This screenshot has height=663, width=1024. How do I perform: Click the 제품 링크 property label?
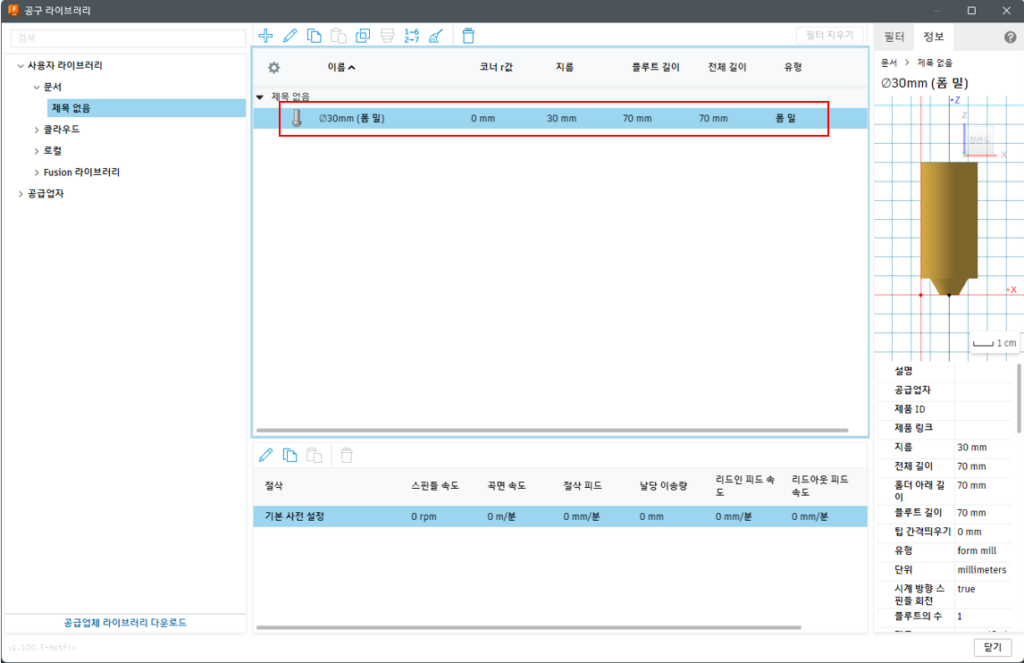click(x=914, y=428)
